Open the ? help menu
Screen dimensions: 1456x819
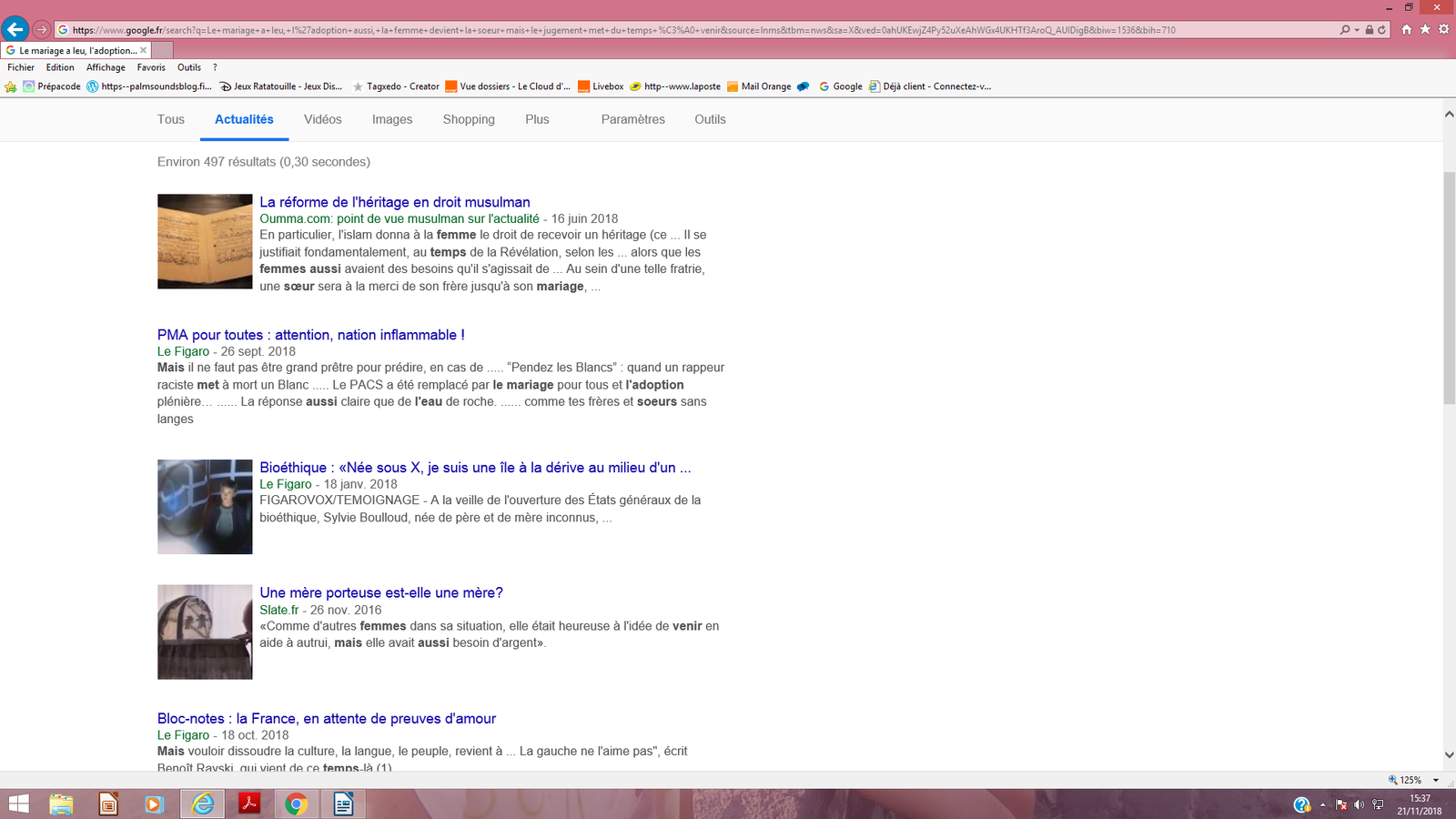click(215, 67)
